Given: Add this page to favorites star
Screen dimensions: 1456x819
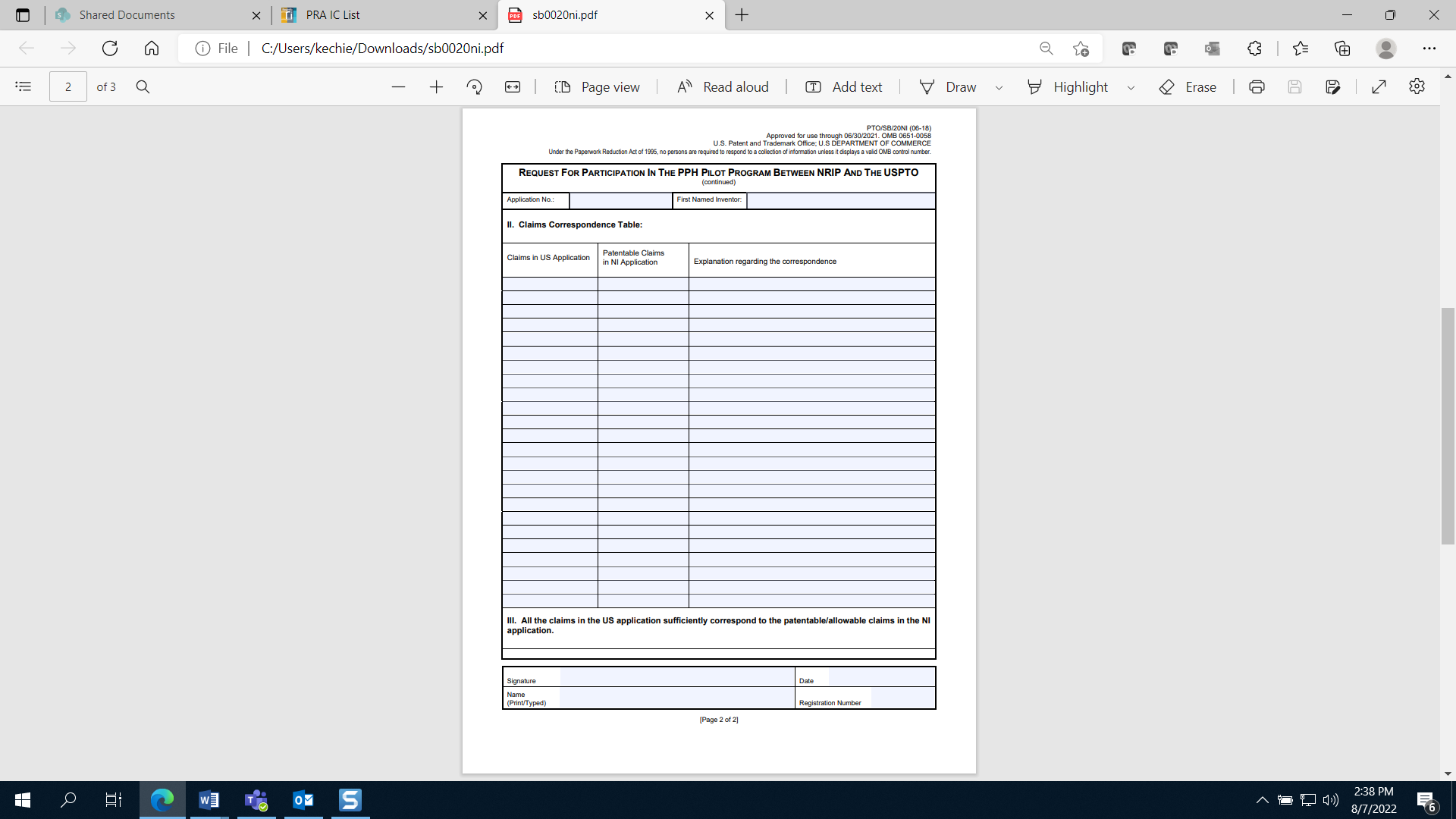Looking at the screenshot, I should 1081,49.
